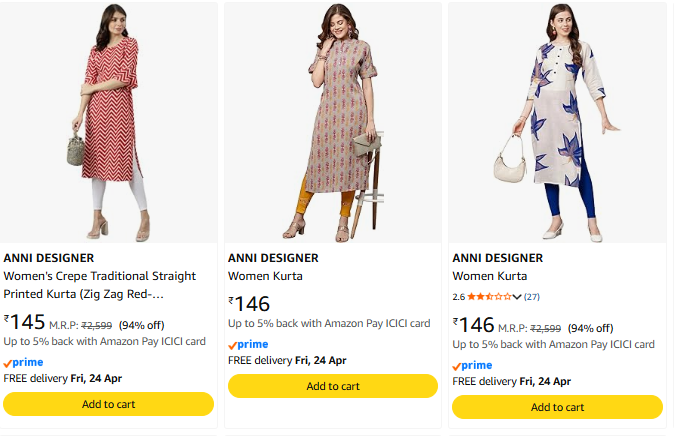Click the ANNI DESIGNER brand name on the first card
This screenshot has width=674, height=436.
(49, 258)
